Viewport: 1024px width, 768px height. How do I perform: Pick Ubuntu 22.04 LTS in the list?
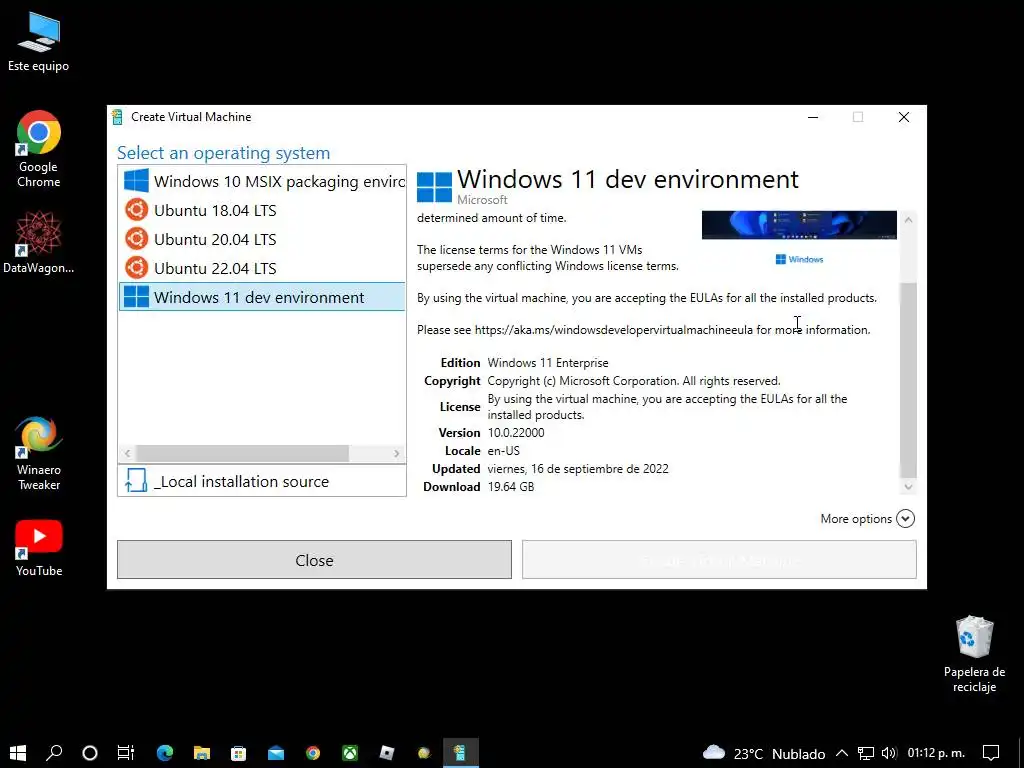[262, 268]
